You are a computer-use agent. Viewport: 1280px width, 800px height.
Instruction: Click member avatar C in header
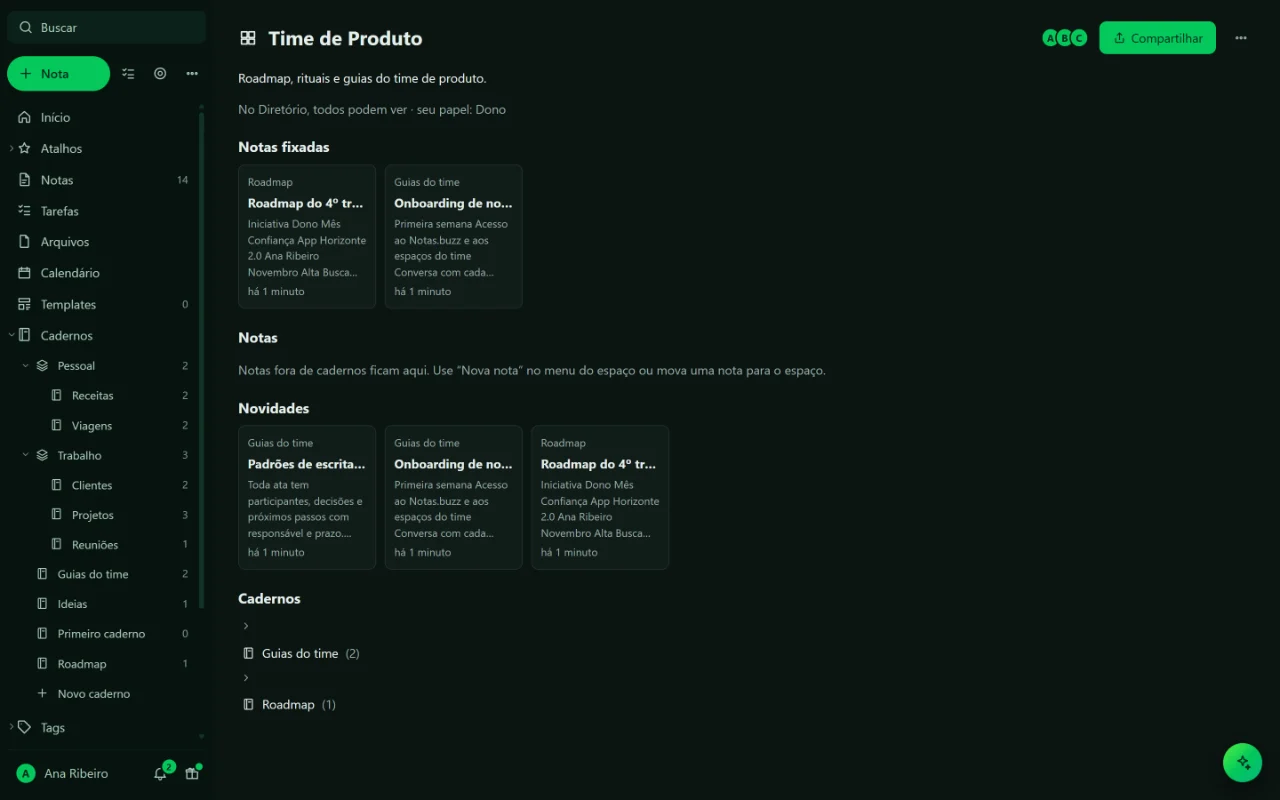pos(1079,38)
